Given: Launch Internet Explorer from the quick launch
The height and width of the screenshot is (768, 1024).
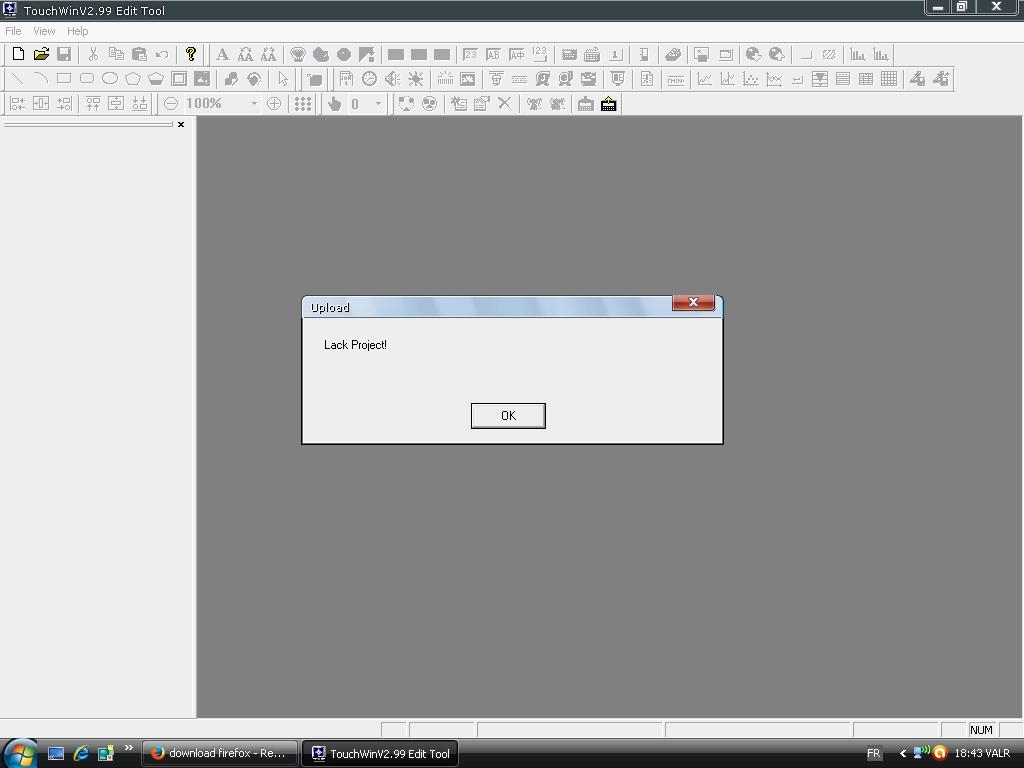Looking at the screenshot, I should (81, 753).
